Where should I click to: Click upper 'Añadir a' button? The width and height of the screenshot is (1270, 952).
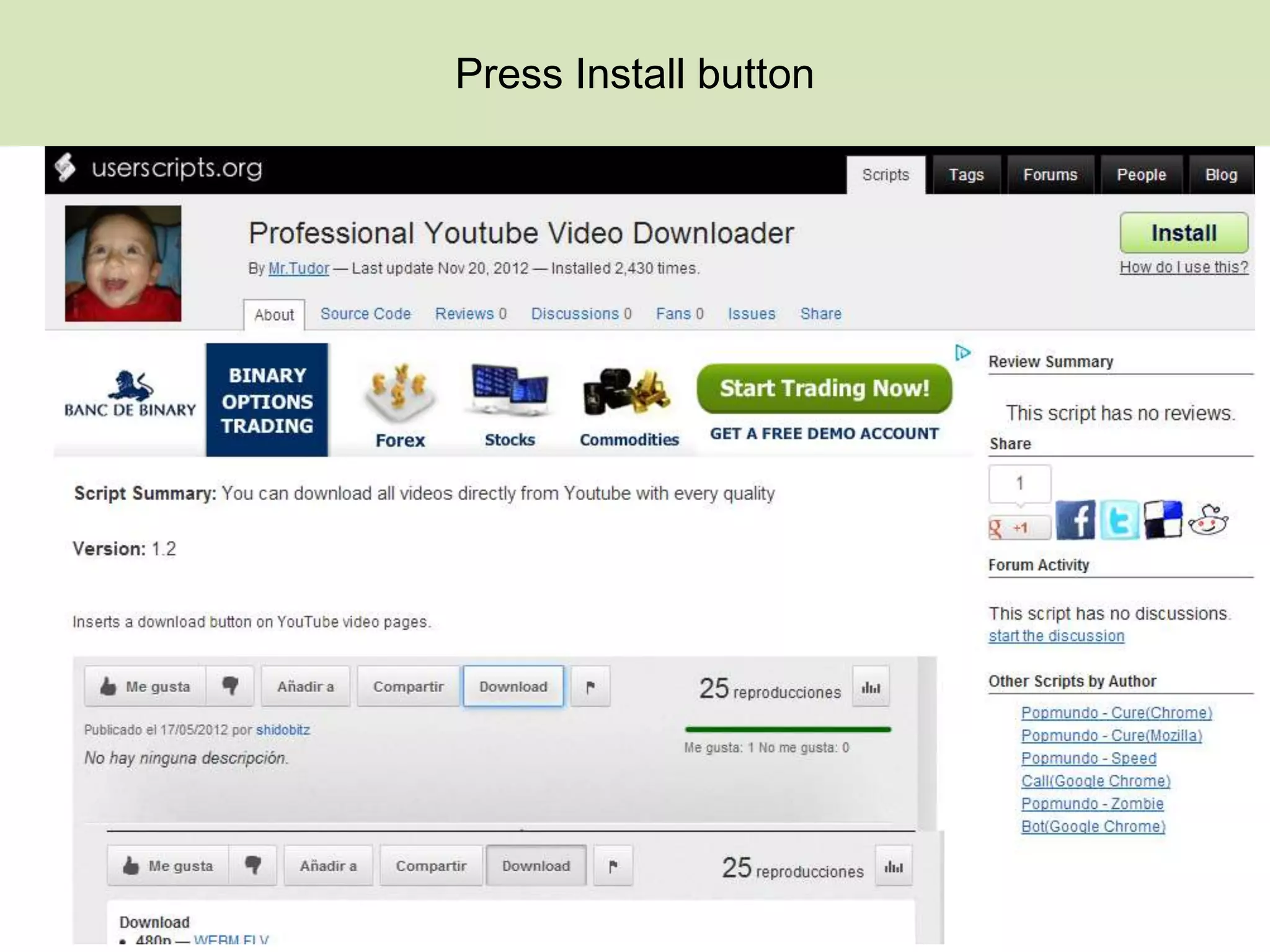click(x=305, y=687)
